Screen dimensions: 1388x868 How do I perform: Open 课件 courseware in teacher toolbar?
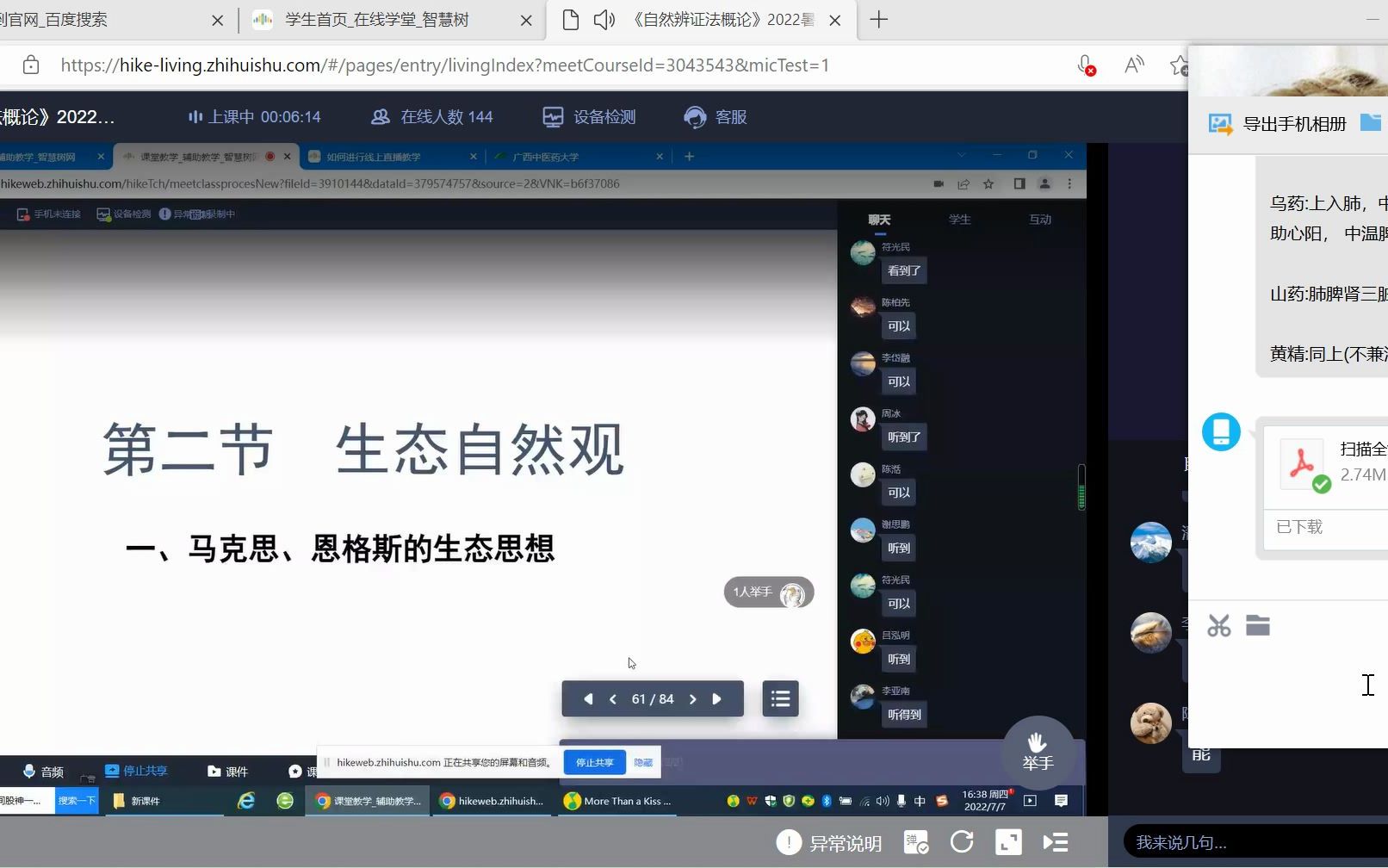[227, 772]
